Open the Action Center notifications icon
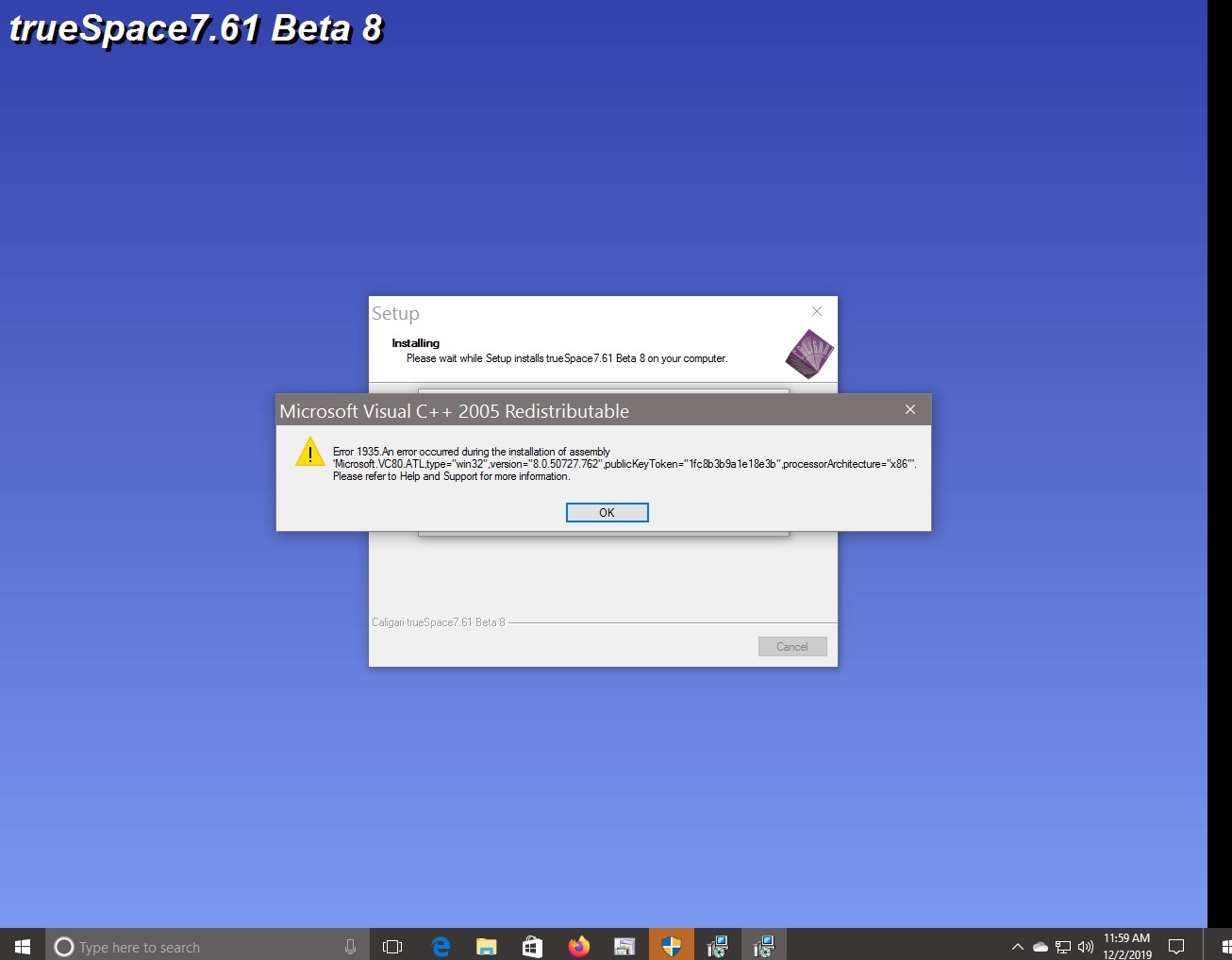1232x960 pixels. point(1176,947)
